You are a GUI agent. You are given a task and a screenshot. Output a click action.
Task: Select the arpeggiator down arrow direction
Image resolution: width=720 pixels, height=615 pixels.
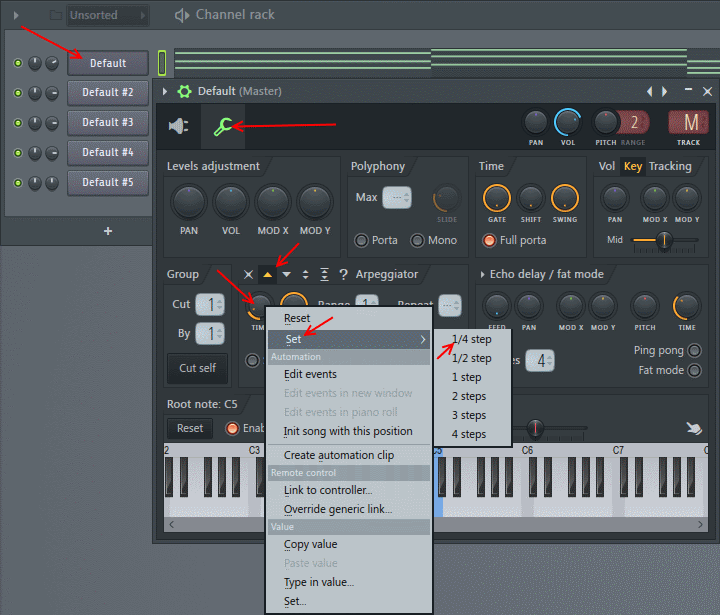point(287,274)
